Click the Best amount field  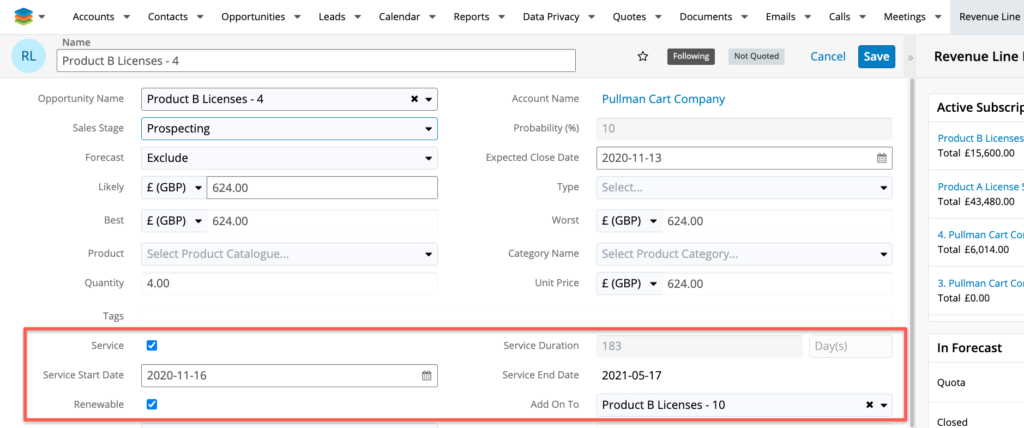[322, 221]
